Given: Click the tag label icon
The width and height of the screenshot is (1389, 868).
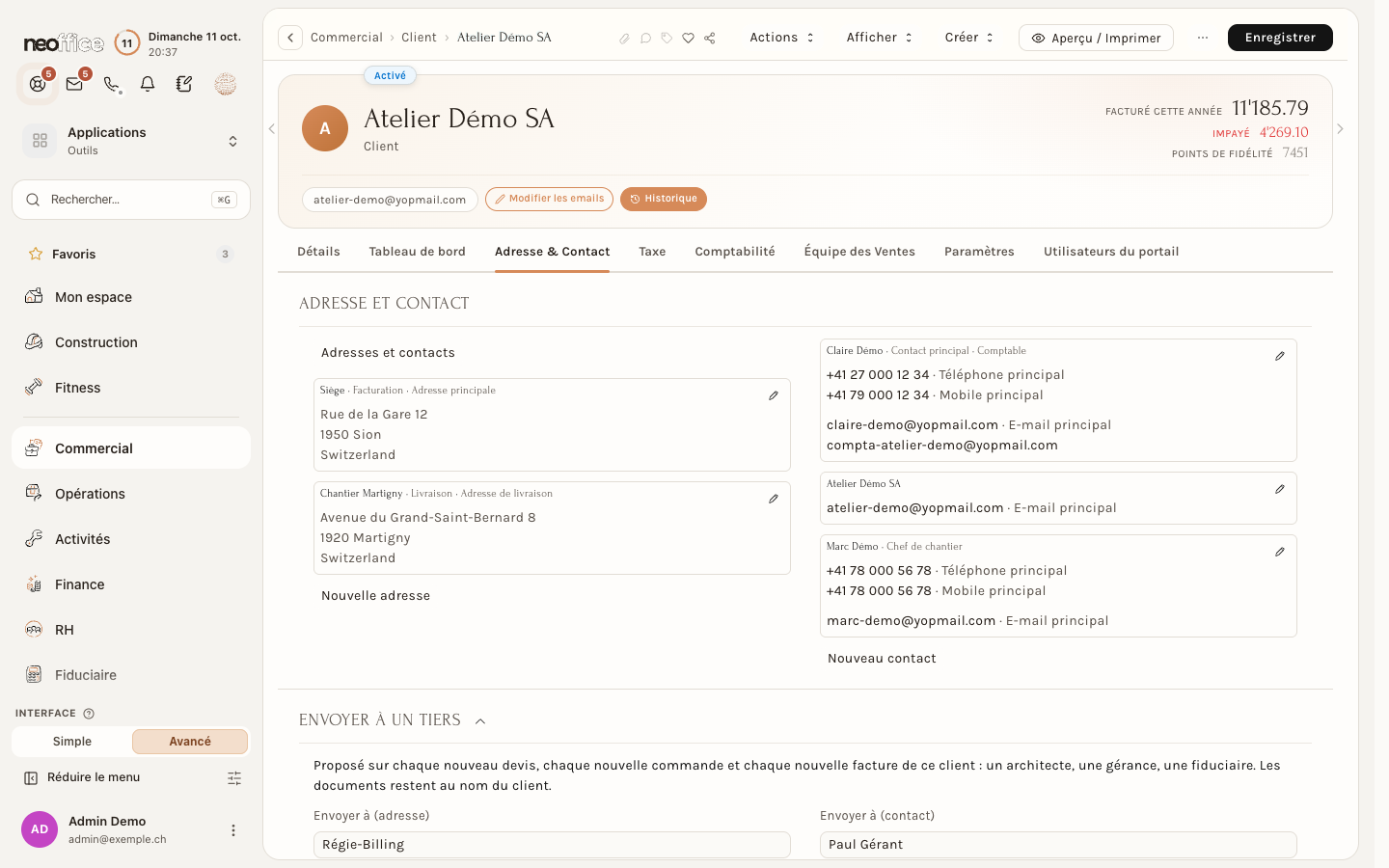Looking at the screenshot, I should [667, 39].
